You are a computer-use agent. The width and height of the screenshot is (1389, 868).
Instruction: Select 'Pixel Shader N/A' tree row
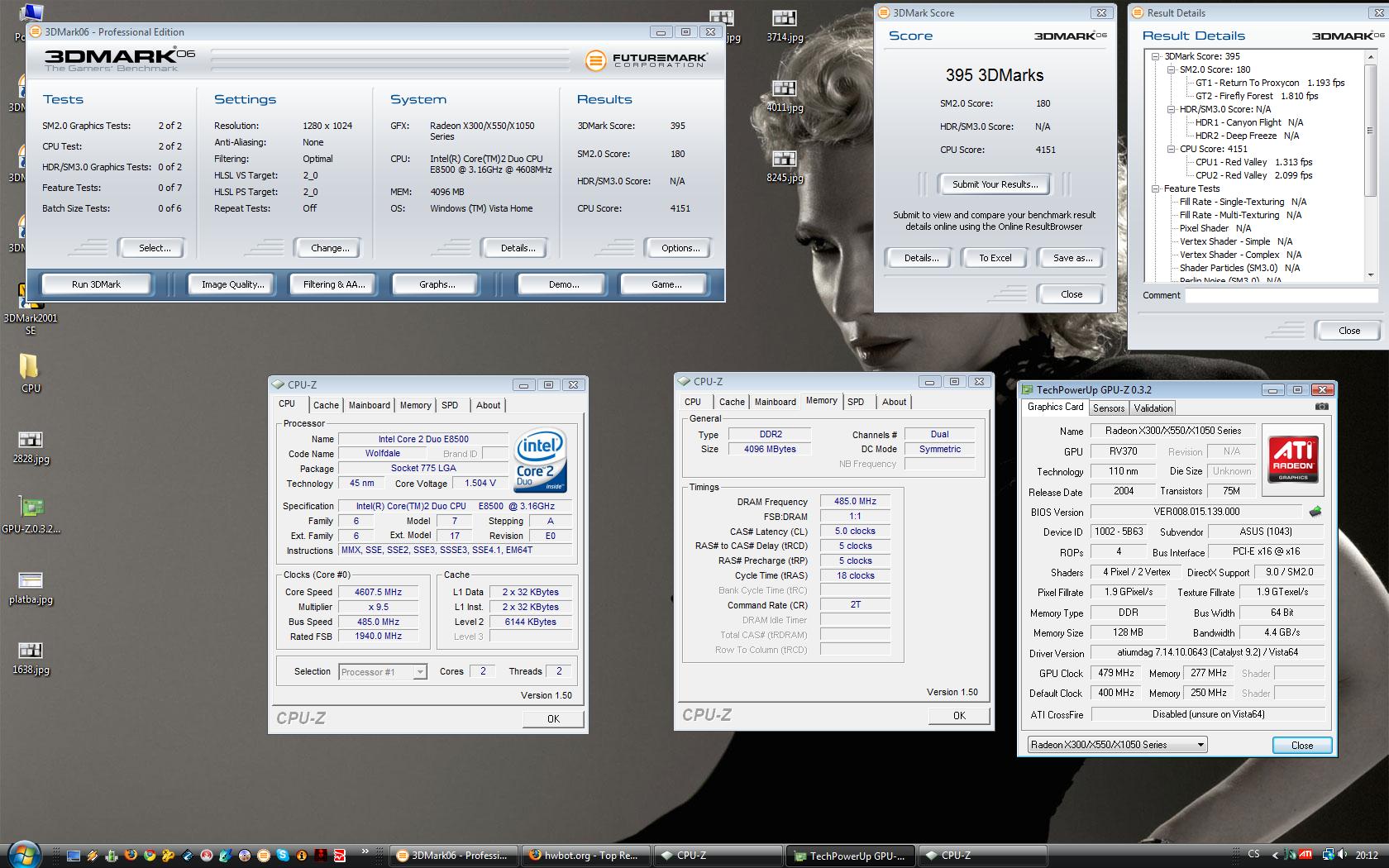[1215, 228]
